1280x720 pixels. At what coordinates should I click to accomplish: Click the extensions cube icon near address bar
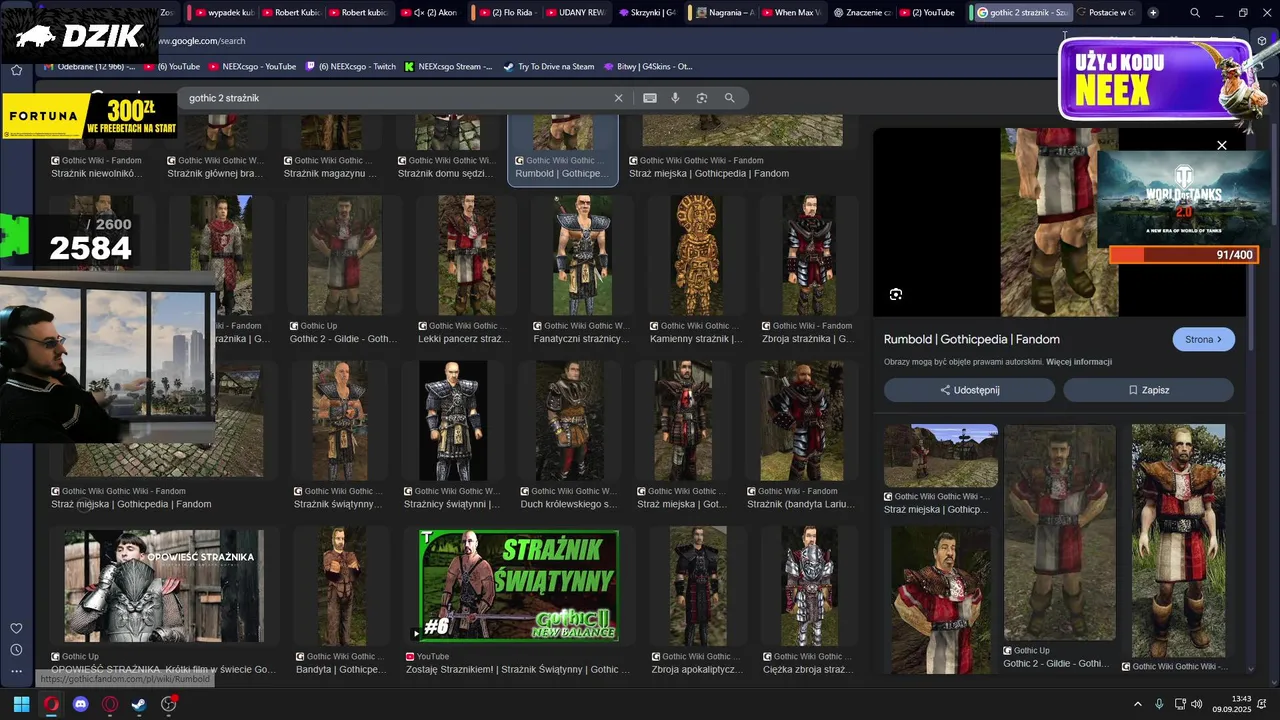(1262, 41)
